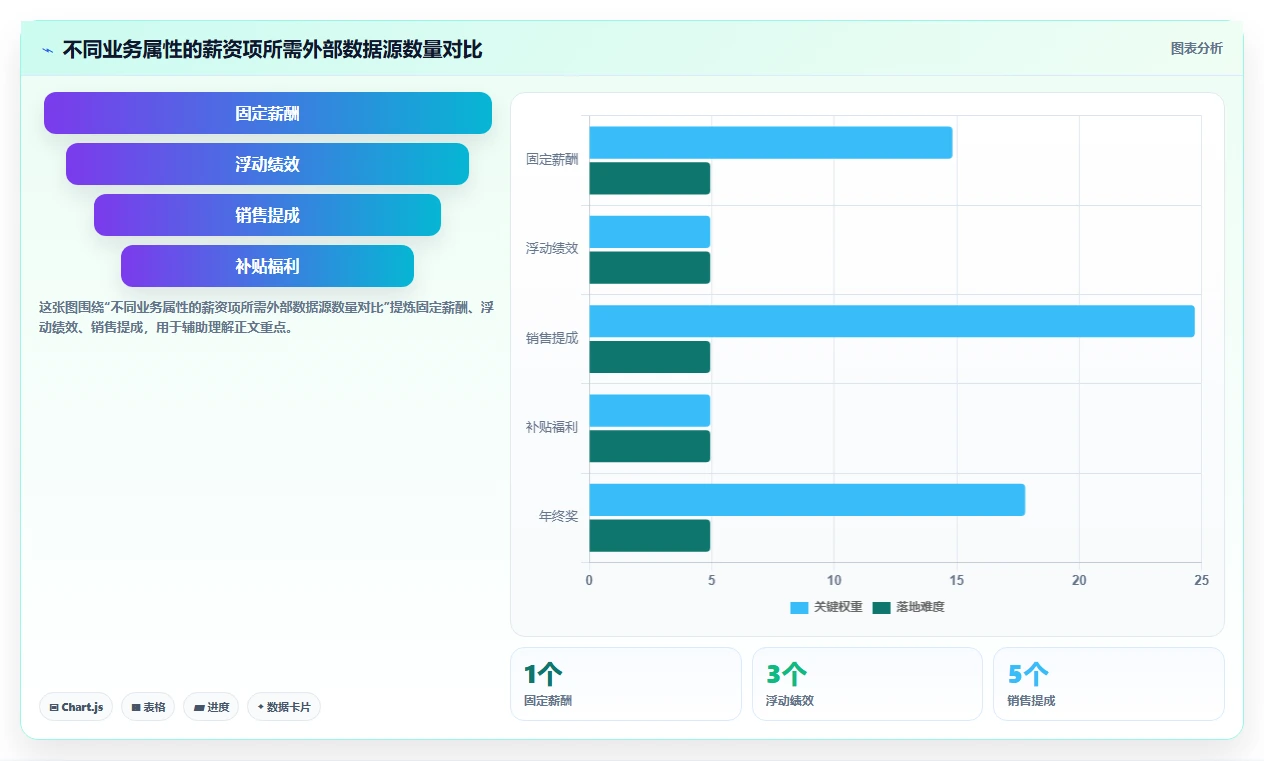Click the 进度 tag chip
This screenshot has width=1264, height=761.
pos(211,707)
